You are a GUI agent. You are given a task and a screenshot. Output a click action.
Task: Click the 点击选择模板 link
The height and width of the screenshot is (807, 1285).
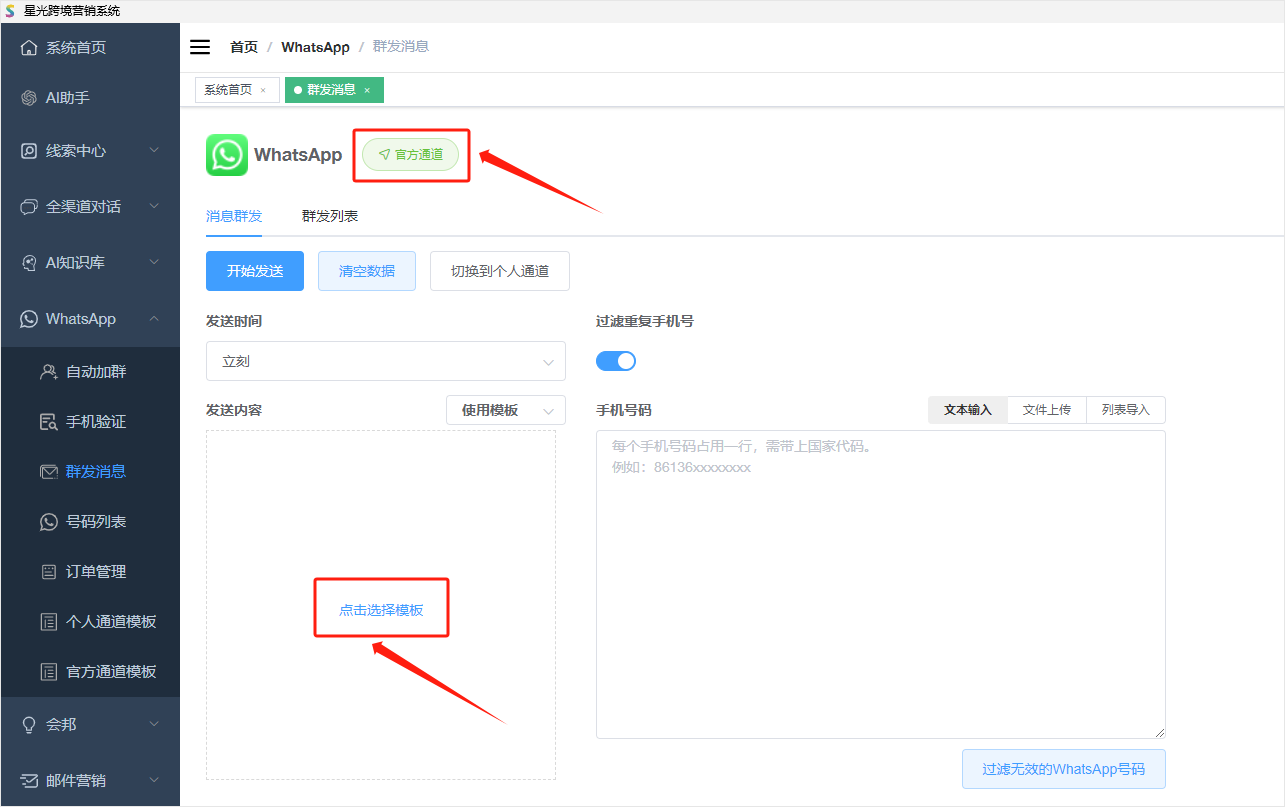(381, 610)
